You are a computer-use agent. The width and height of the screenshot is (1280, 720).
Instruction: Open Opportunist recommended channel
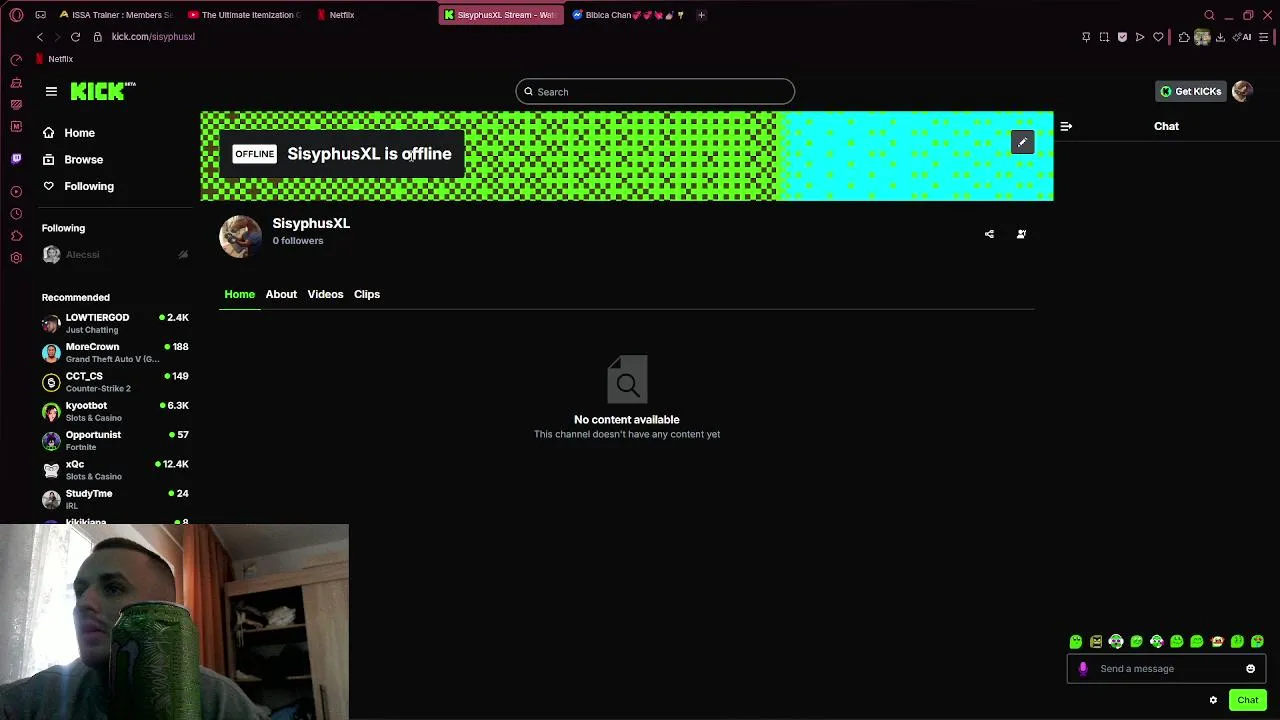115,440
